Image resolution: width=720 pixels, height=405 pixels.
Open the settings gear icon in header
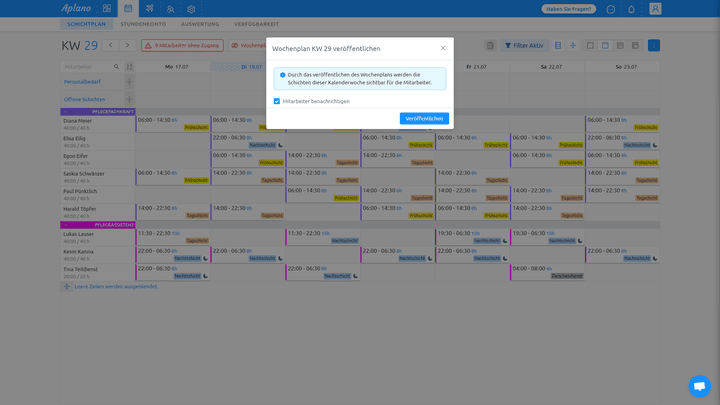click(191, 8)
